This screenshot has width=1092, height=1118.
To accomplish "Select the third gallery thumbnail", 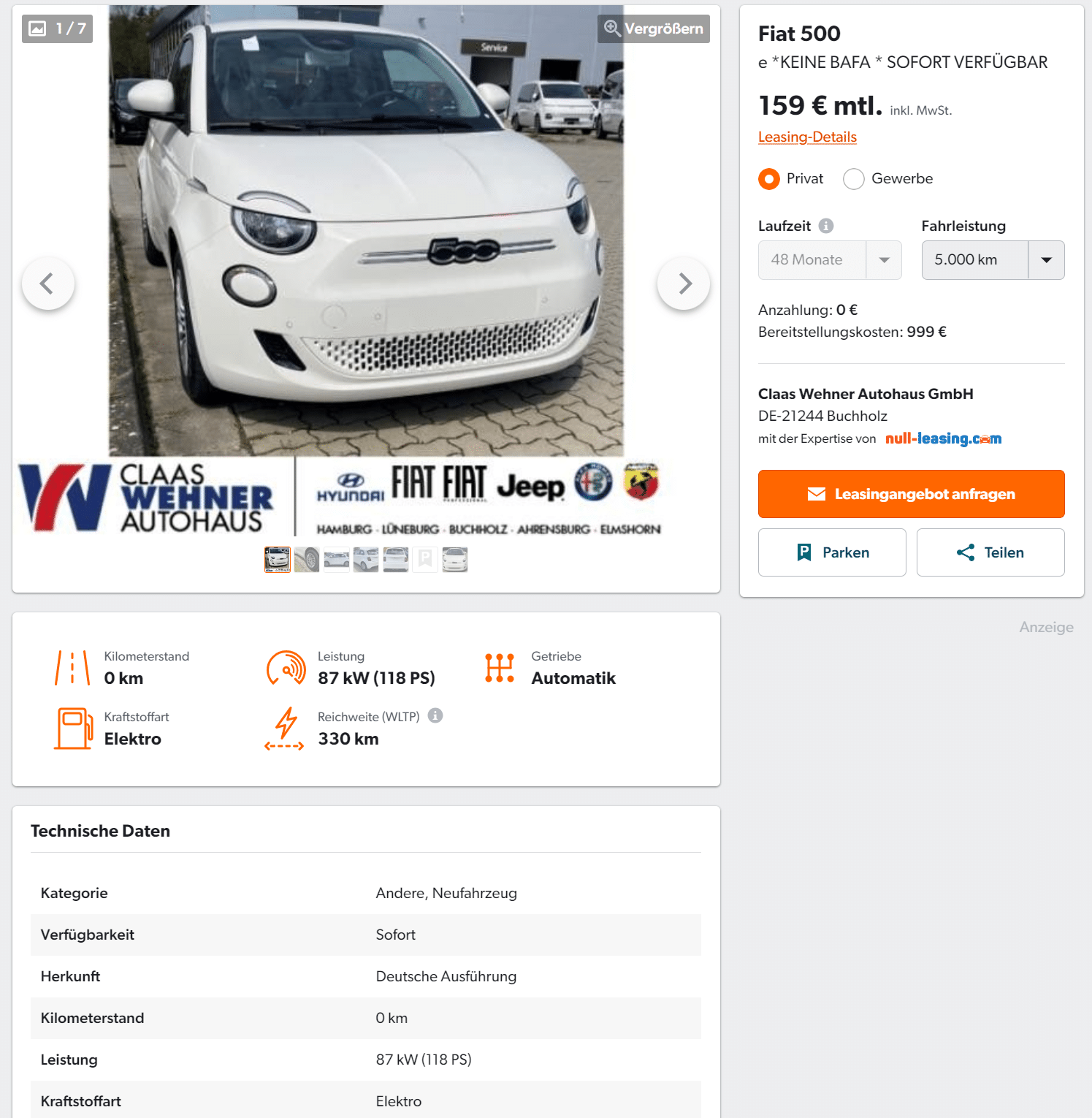I will [337, 560].
